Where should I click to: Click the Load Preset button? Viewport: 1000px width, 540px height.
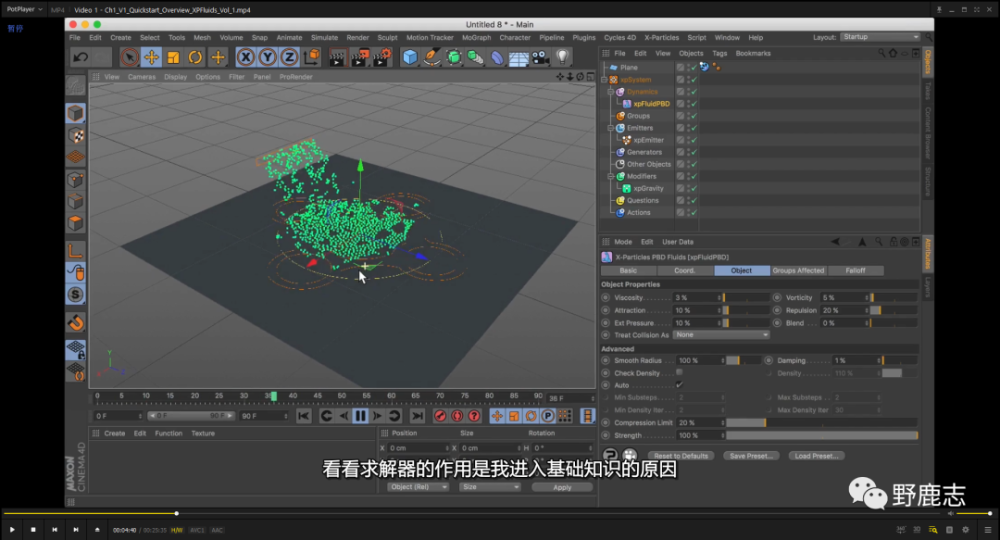point(816,456)
